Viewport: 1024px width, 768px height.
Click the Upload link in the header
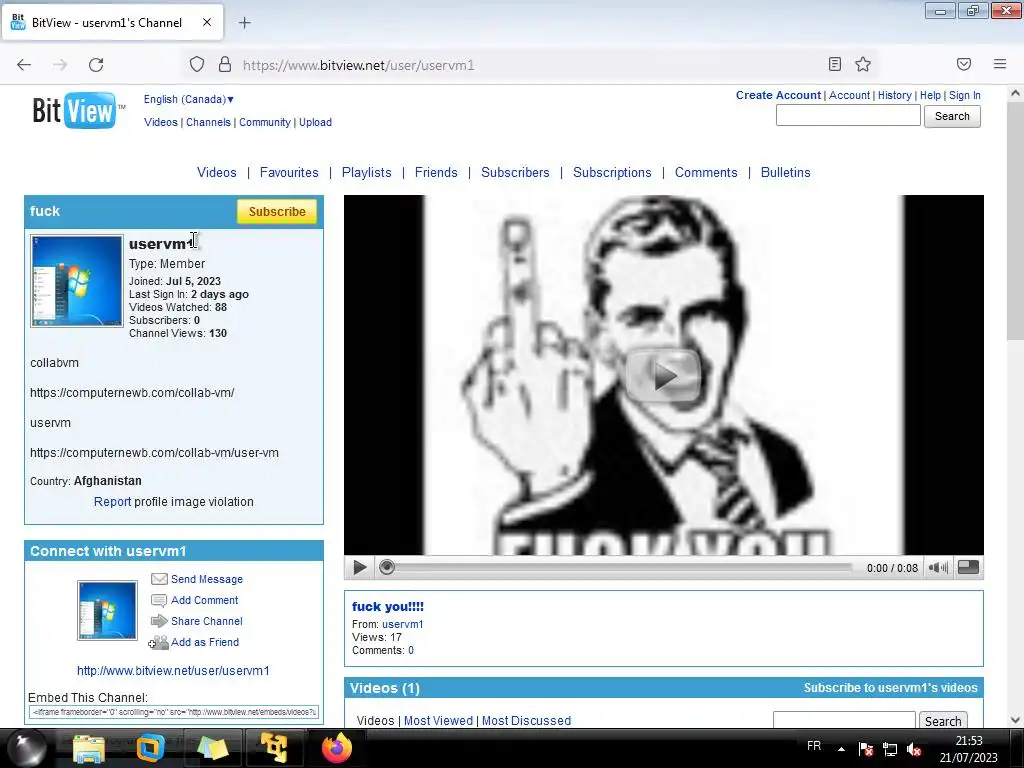pos(315,122)
